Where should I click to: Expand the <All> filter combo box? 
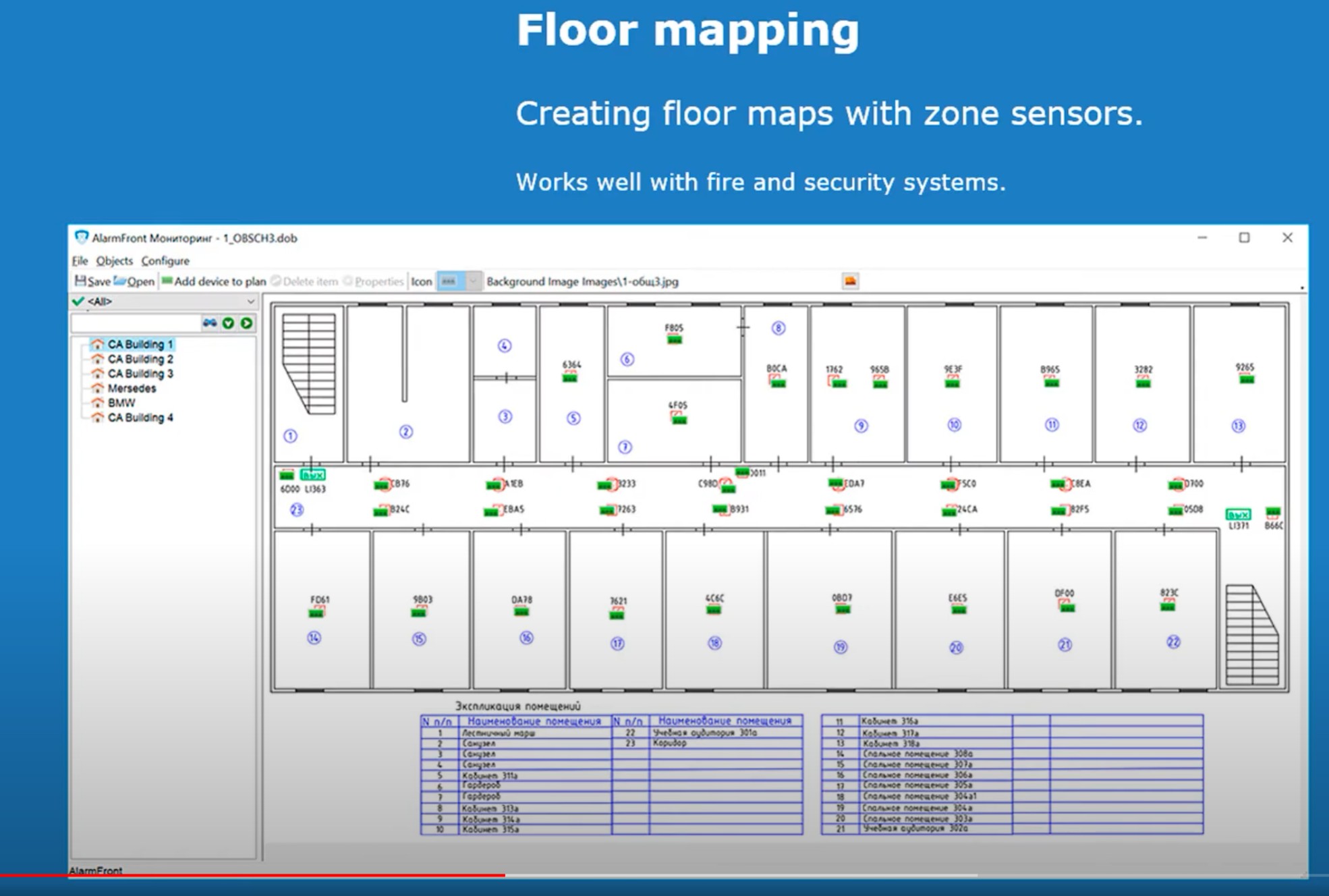[164, 301]
